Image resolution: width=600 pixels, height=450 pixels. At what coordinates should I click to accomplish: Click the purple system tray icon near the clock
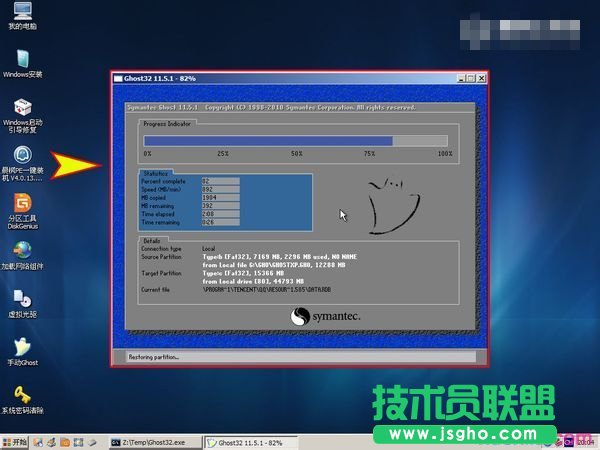pos(569,442)
